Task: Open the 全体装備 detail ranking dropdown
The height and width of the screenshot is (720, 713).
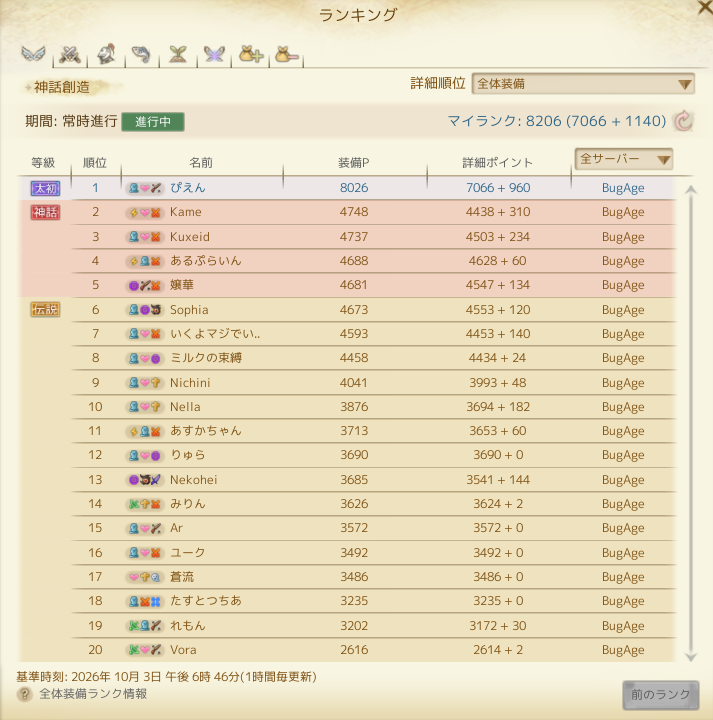Action: pos(583,84)
